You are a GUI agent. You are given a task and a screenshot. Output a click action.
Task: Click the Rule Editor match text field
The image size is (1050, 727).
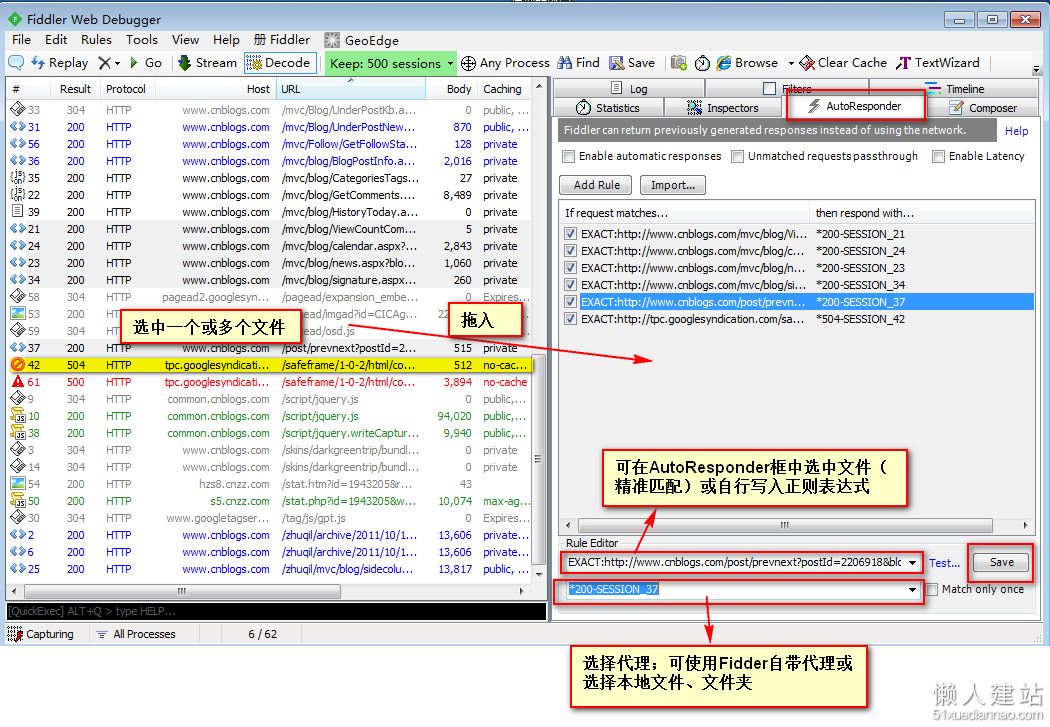(x=735, y=563)
